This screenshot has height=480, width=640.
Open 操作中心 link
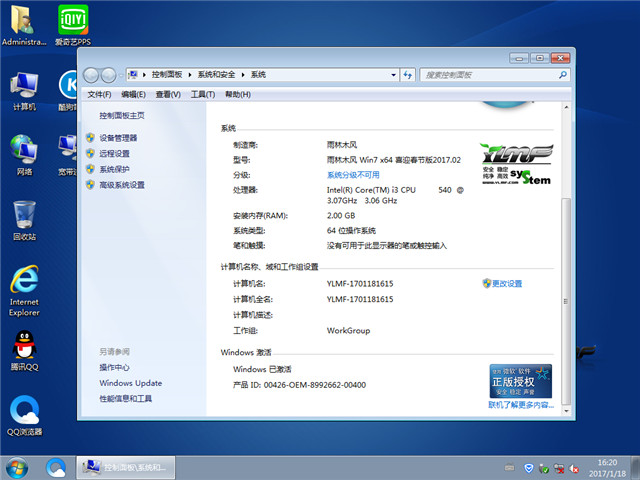pyautogui.click(x=114, y=367)
